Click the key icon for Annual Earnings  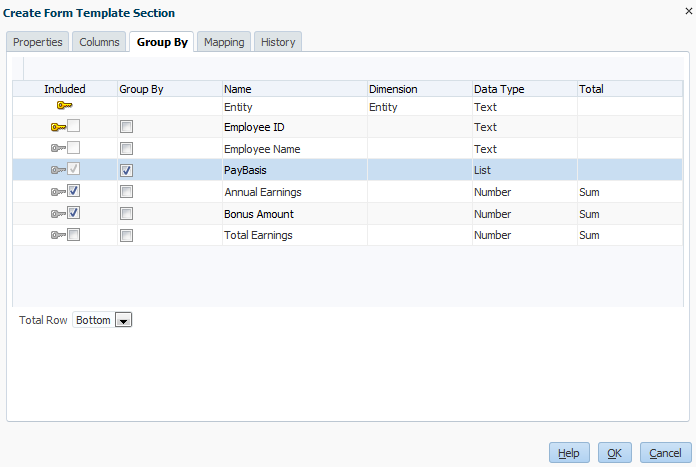(x=58, y=192)
